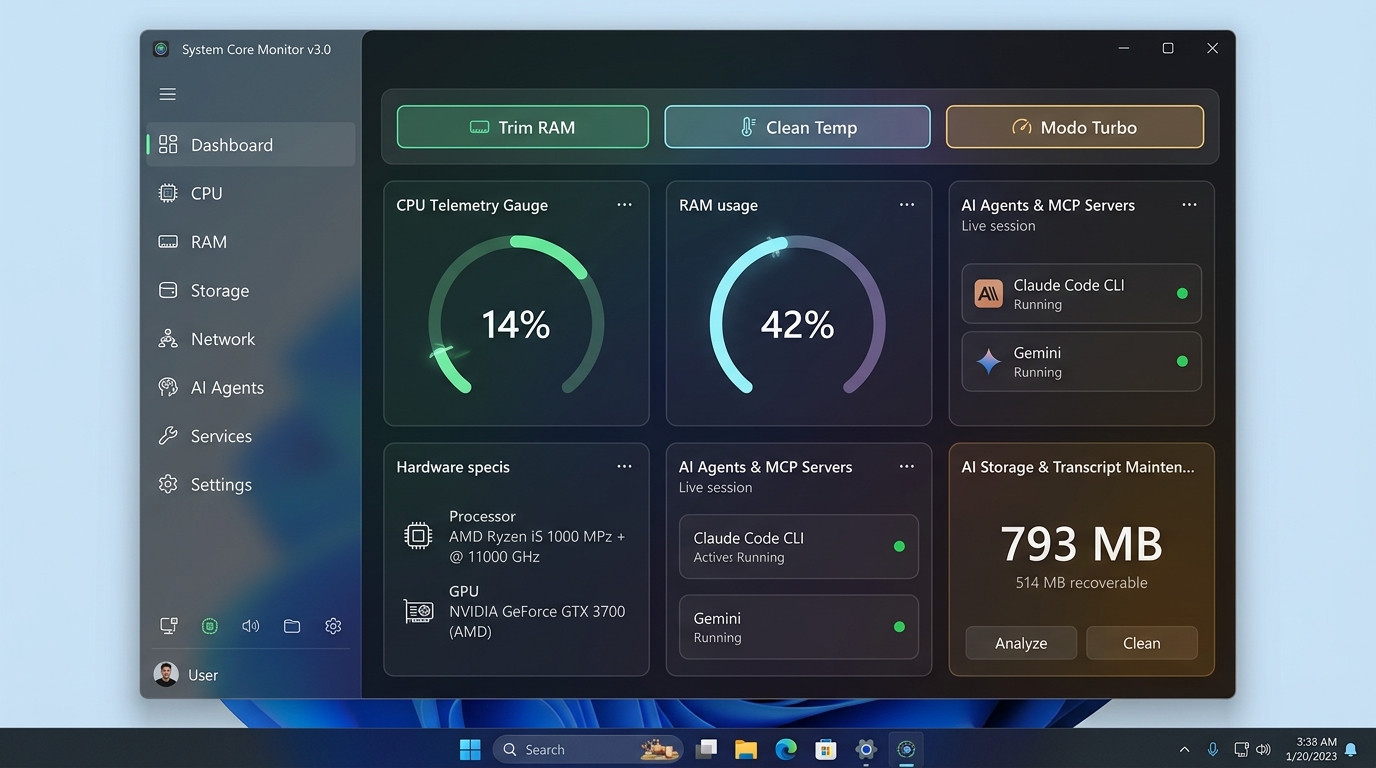
Task: Open the User profile avatar
Action: pyautogui.click(x=166, y=674)
